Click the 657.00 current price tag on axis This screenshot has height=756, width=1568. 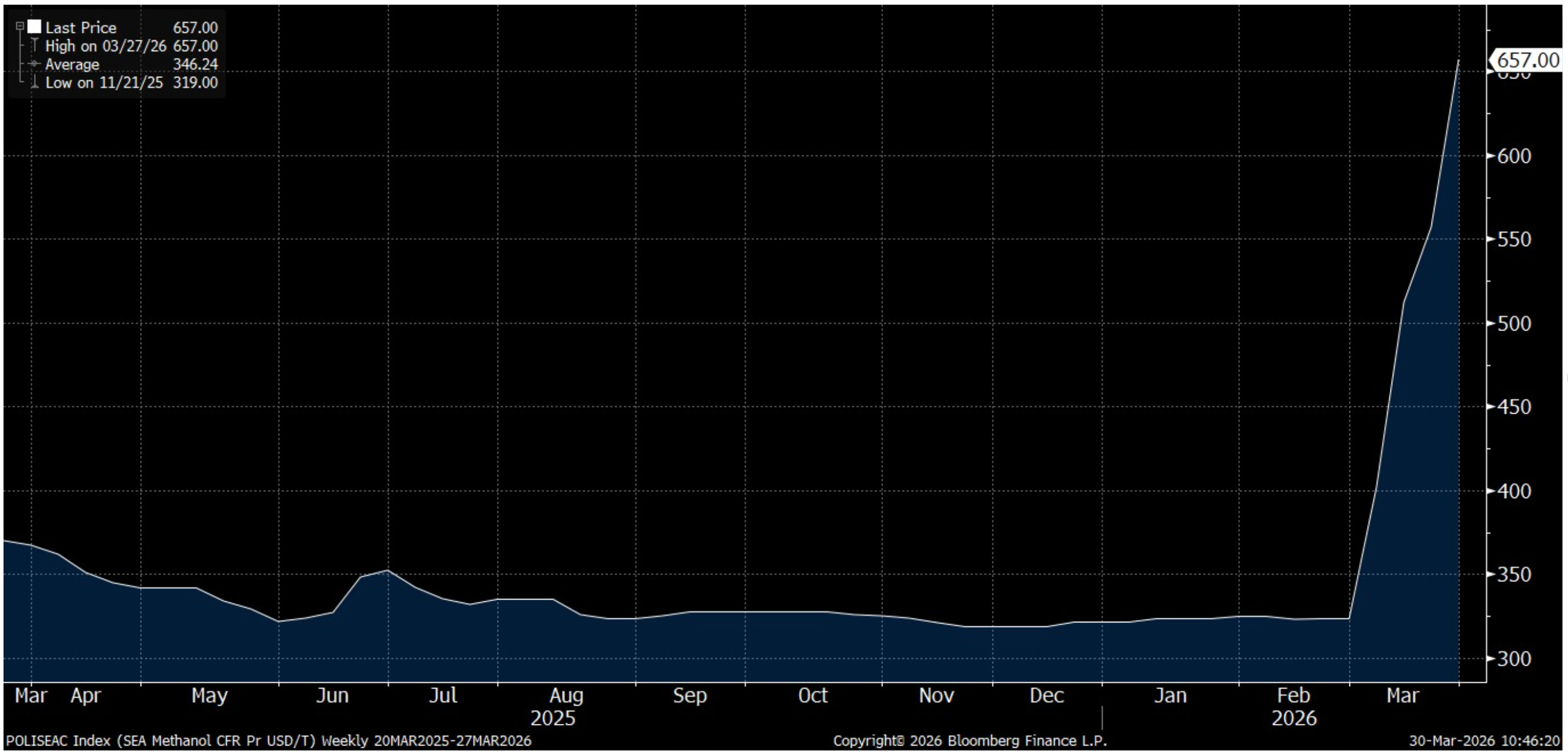(1526, 60)
